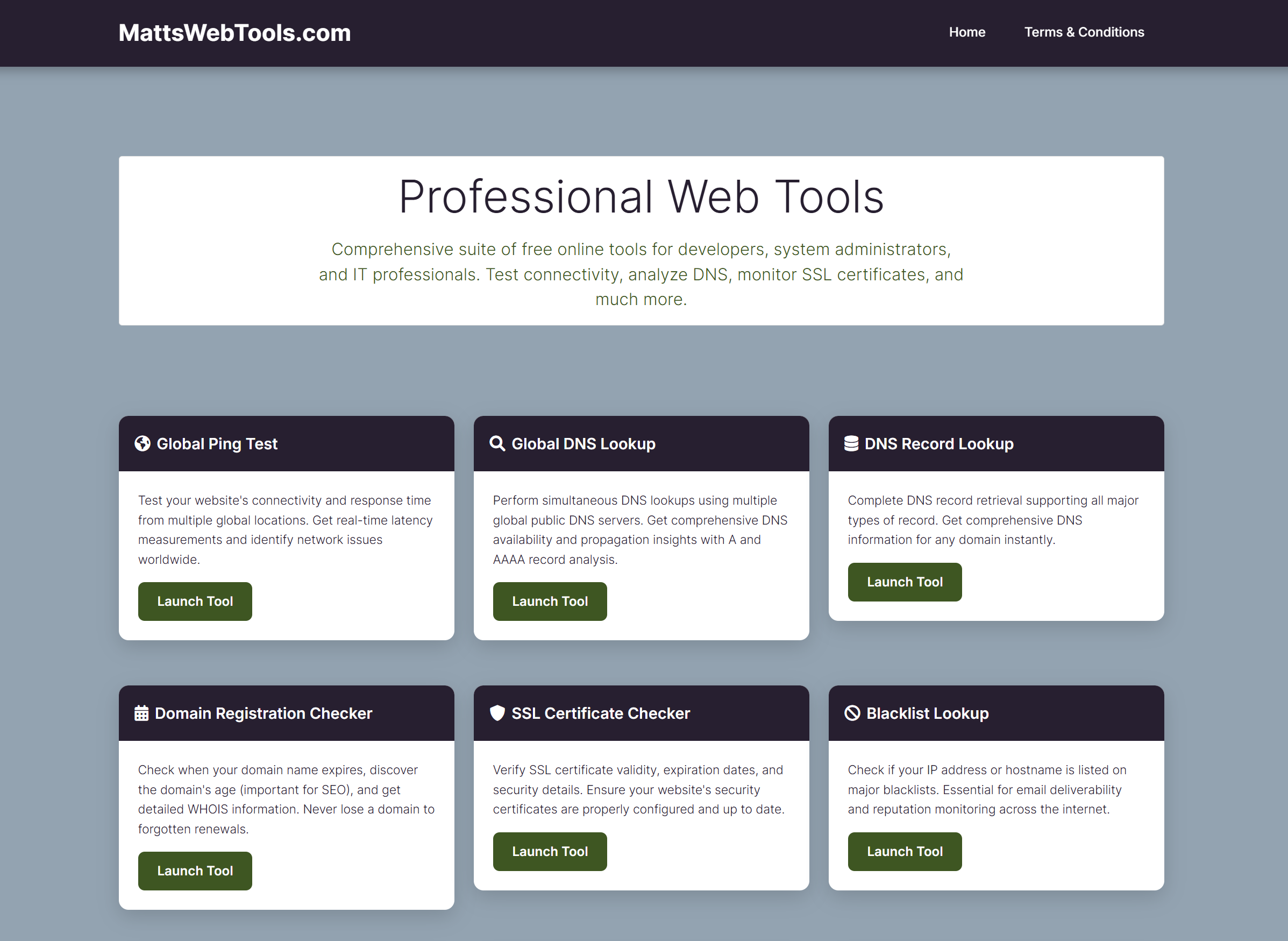Click the 'Test your website's connectivity' description
This screenshot has height=941, width=1288.
click(x=285, y=530)
